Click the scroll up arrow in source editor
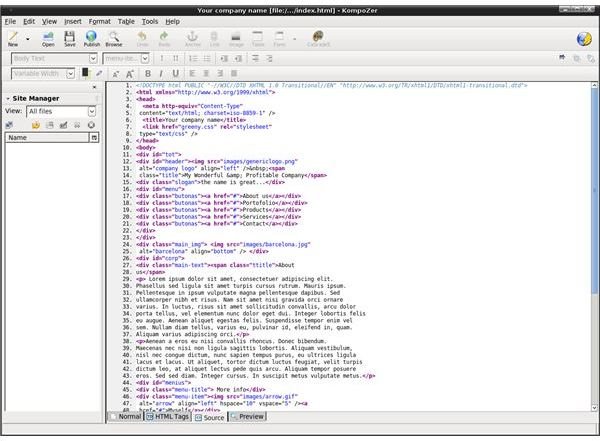 pyautogui.click(x=595, y=85)
